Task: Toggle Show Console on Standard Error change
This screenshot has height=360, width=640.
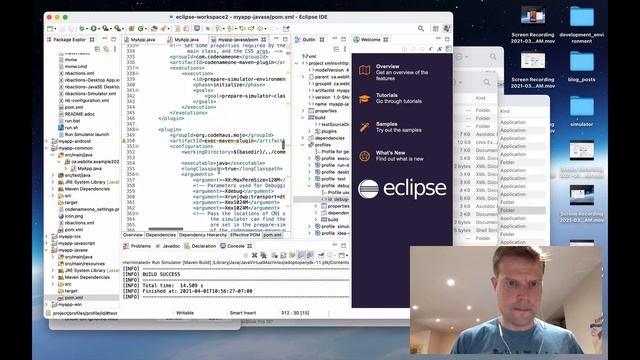Action: pos(310,256)
